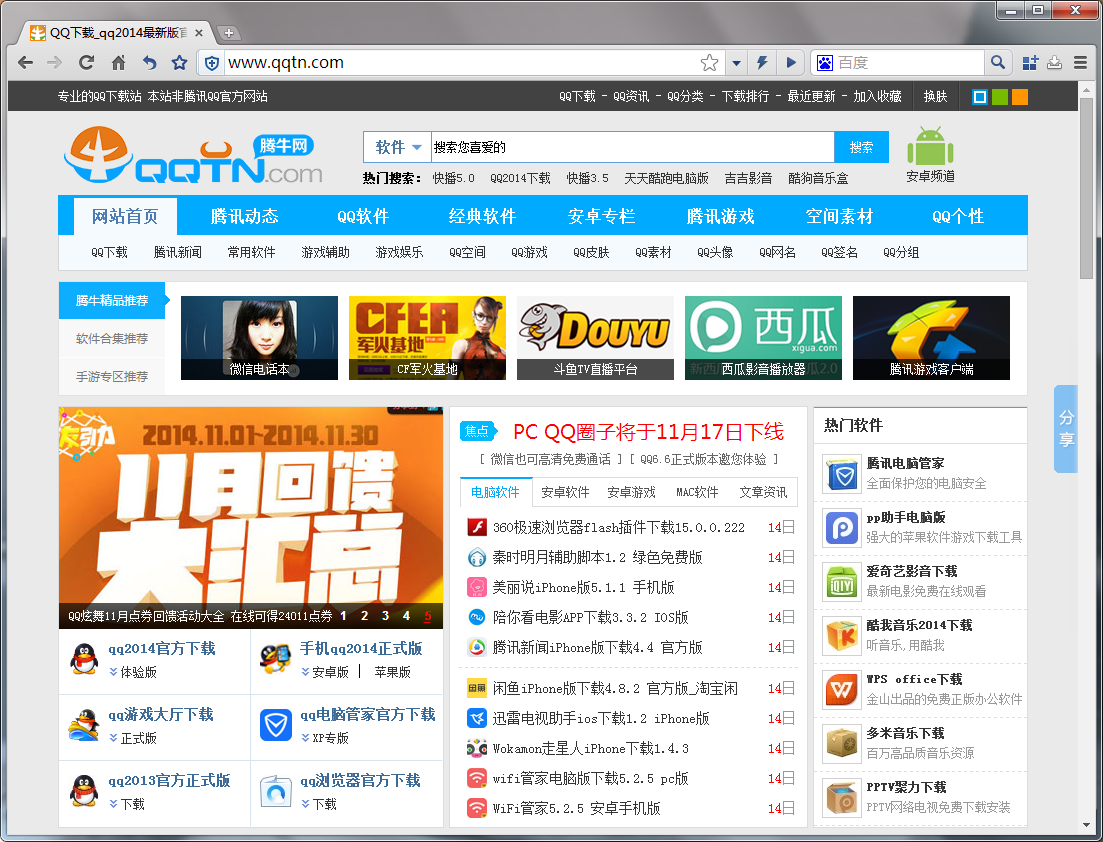Expand 正式版 under qq游戏大厅下载
This screenshot has width=1103, height=842.
click(x=133, y=739)
